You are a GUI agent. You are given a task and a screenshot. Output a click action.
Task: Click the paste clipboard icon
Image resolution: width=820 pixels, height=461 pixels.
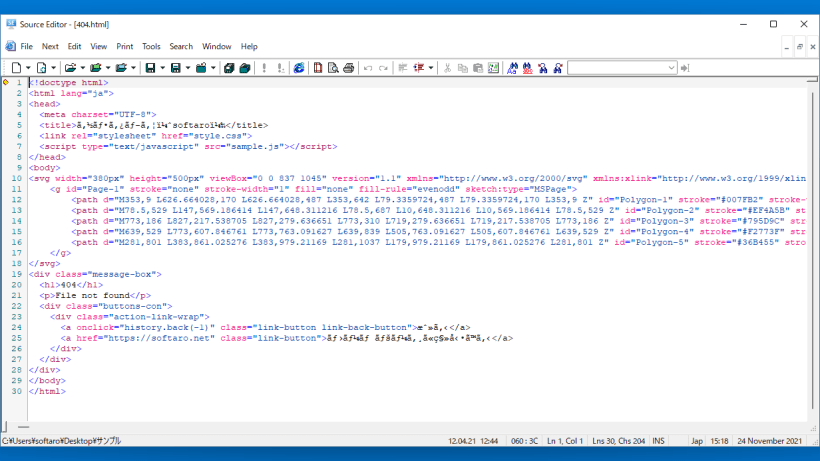click(x=477, y=68)
